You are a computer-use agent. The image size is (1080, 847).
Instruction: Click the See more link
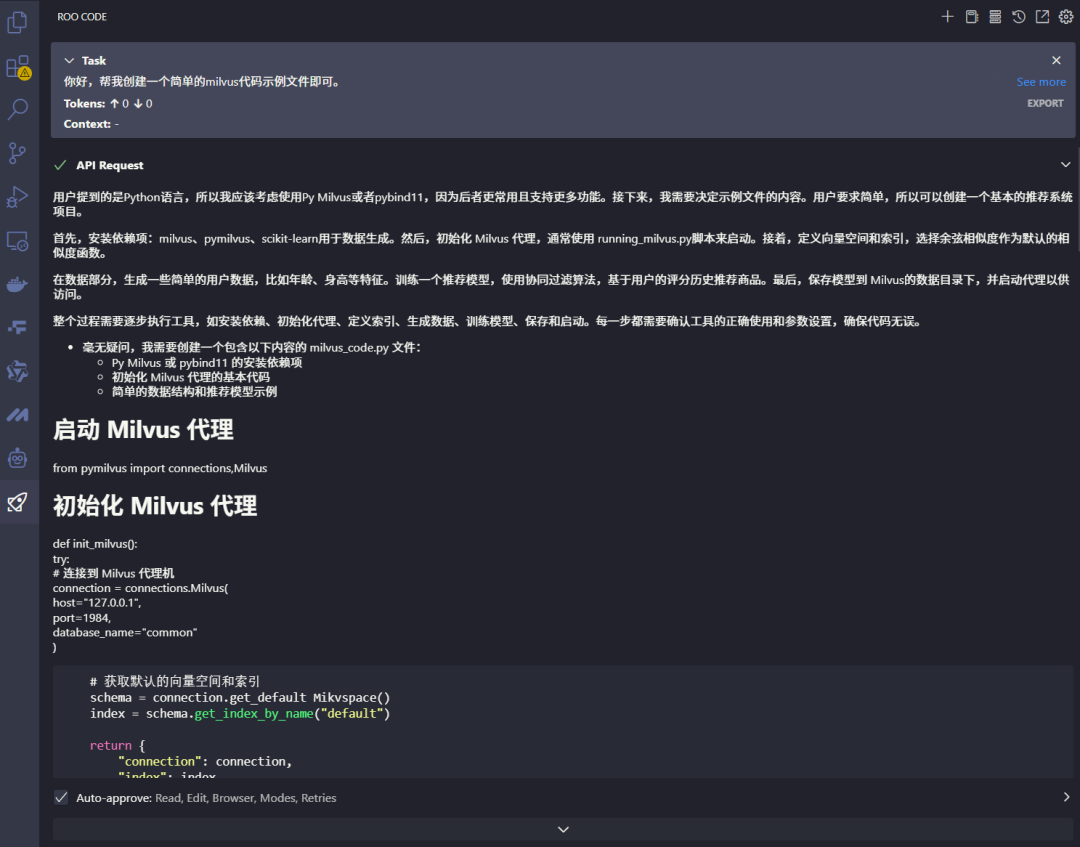pyautogui.click(x=1041, y=81)
